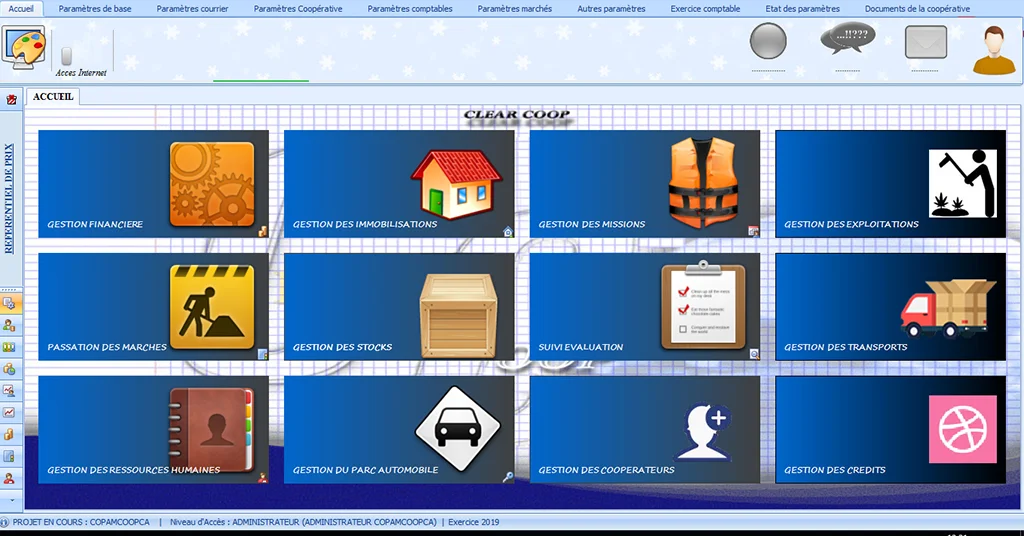This screenshot has height=536, width=1024.
Task: Open the envelope messages icon
Action: [925, 42]
